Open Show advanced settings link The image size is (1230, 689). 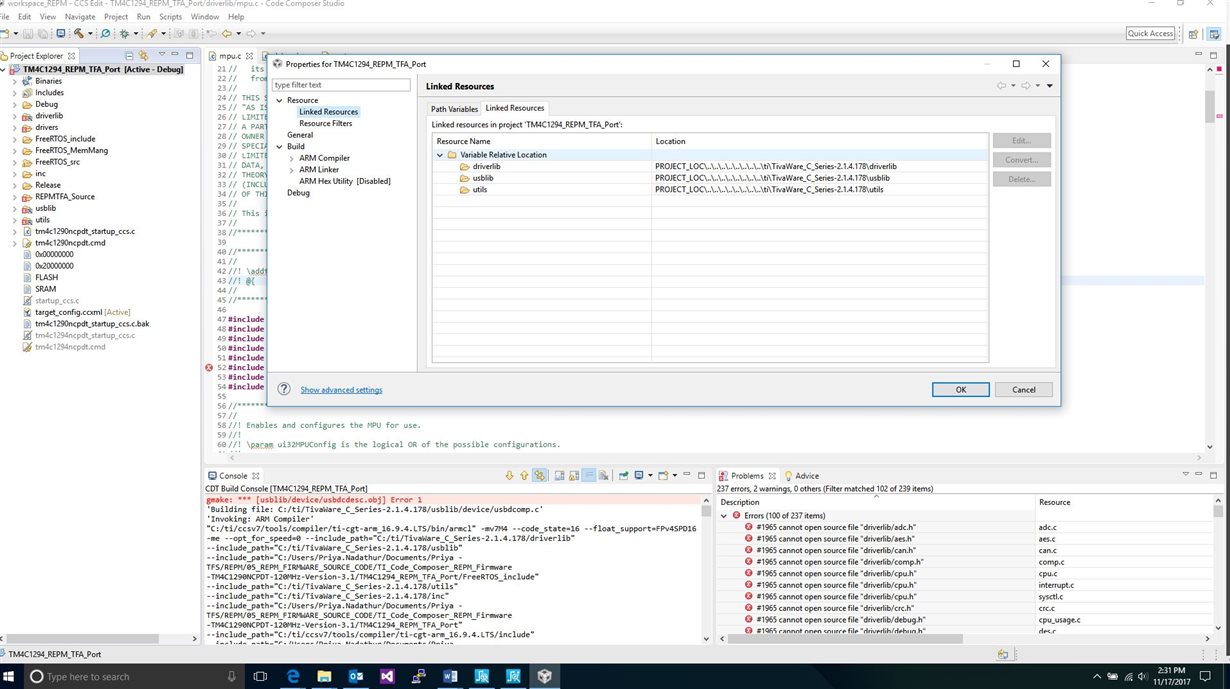[341, 390]
